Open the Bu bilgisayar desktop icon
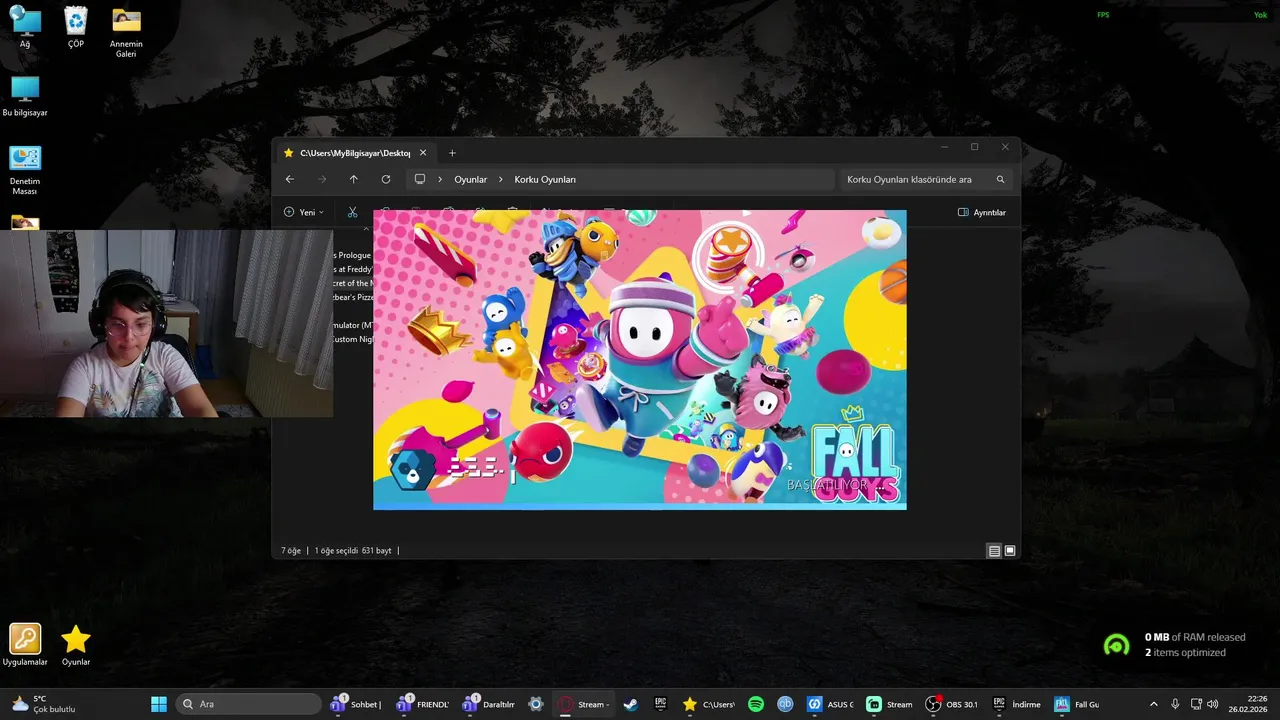 [x=25, y=96]
